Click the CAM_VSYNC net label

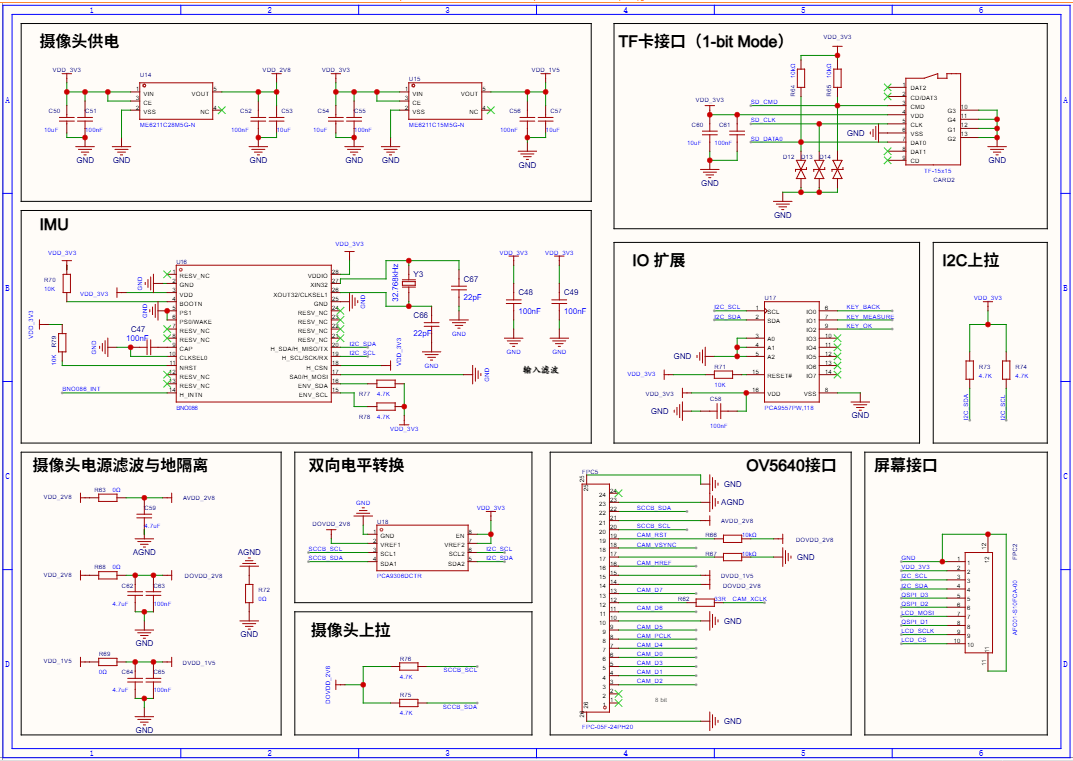(656, 545)
